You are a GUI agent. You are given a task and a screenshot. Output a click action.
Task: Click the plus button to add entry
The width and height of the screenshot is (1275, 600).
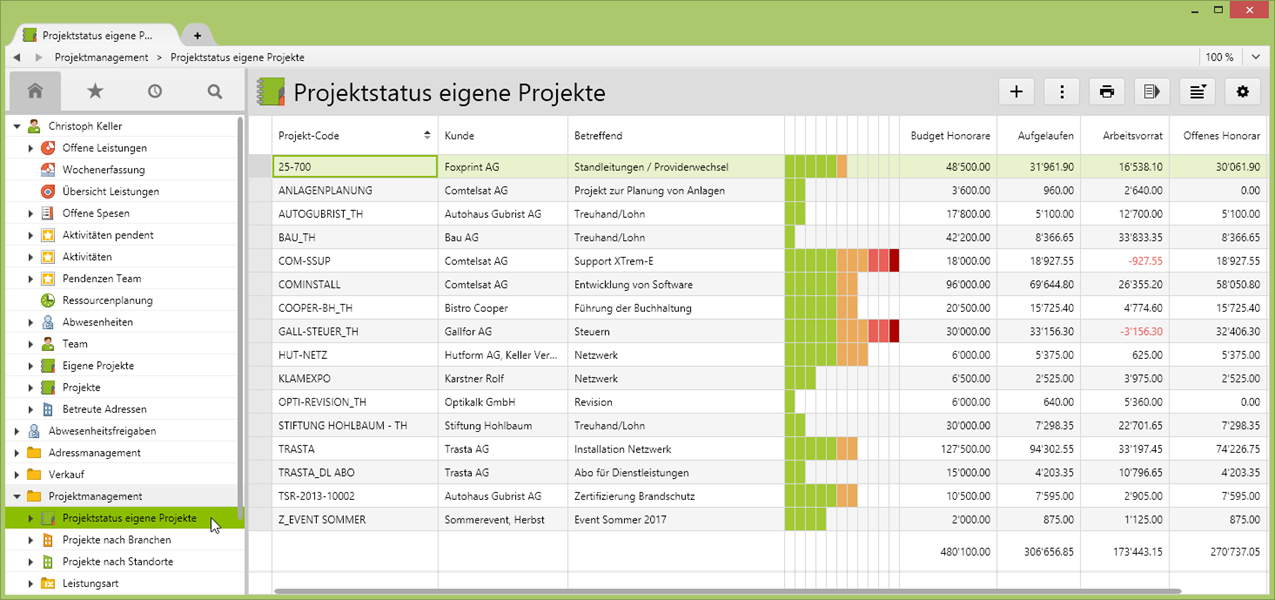[x=1016, y=92]
